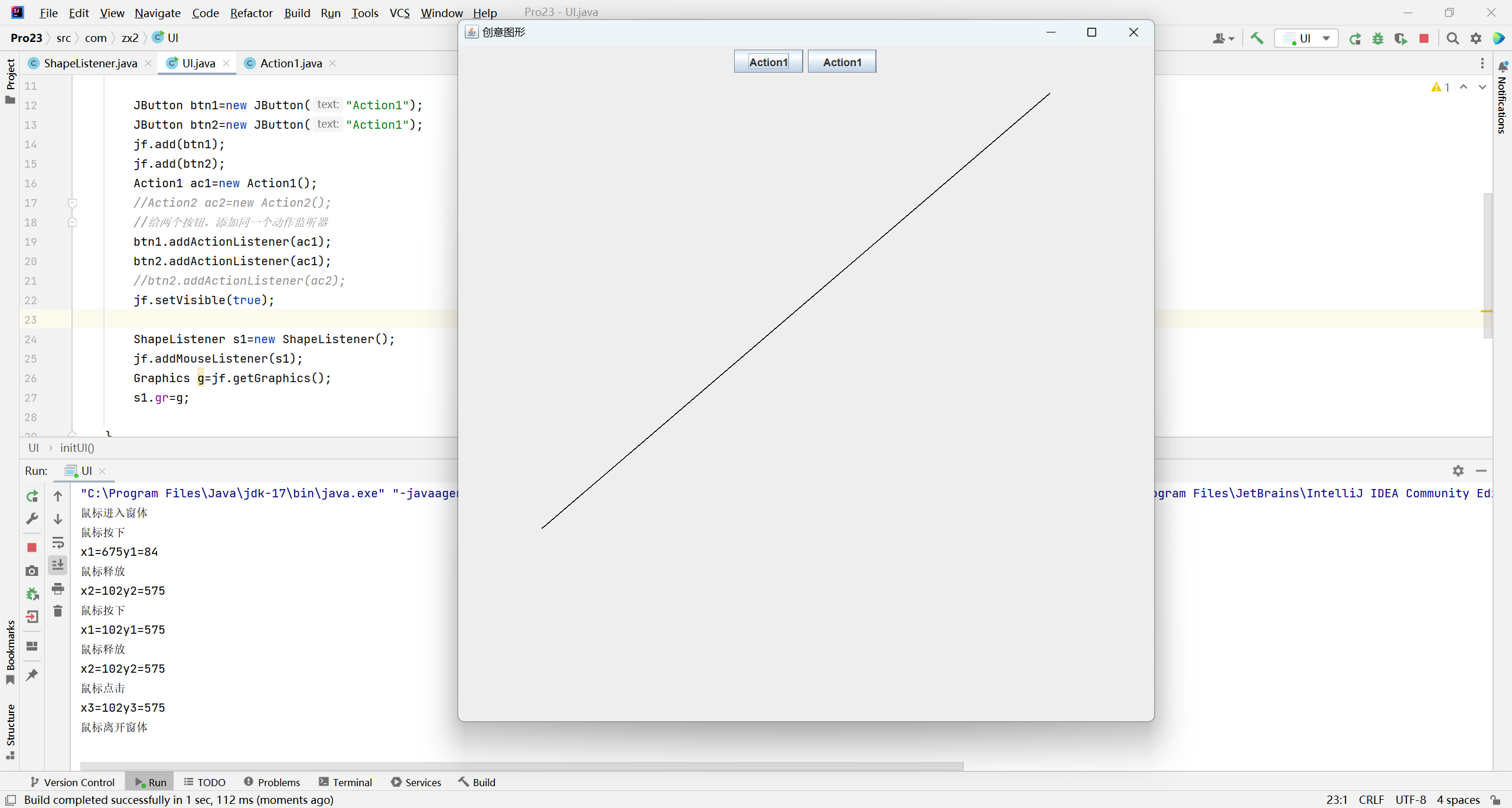This screenshot has width=1512, height=808.
Task: Collapse comment fold marker at line 17
Action: tap(73, 203)
